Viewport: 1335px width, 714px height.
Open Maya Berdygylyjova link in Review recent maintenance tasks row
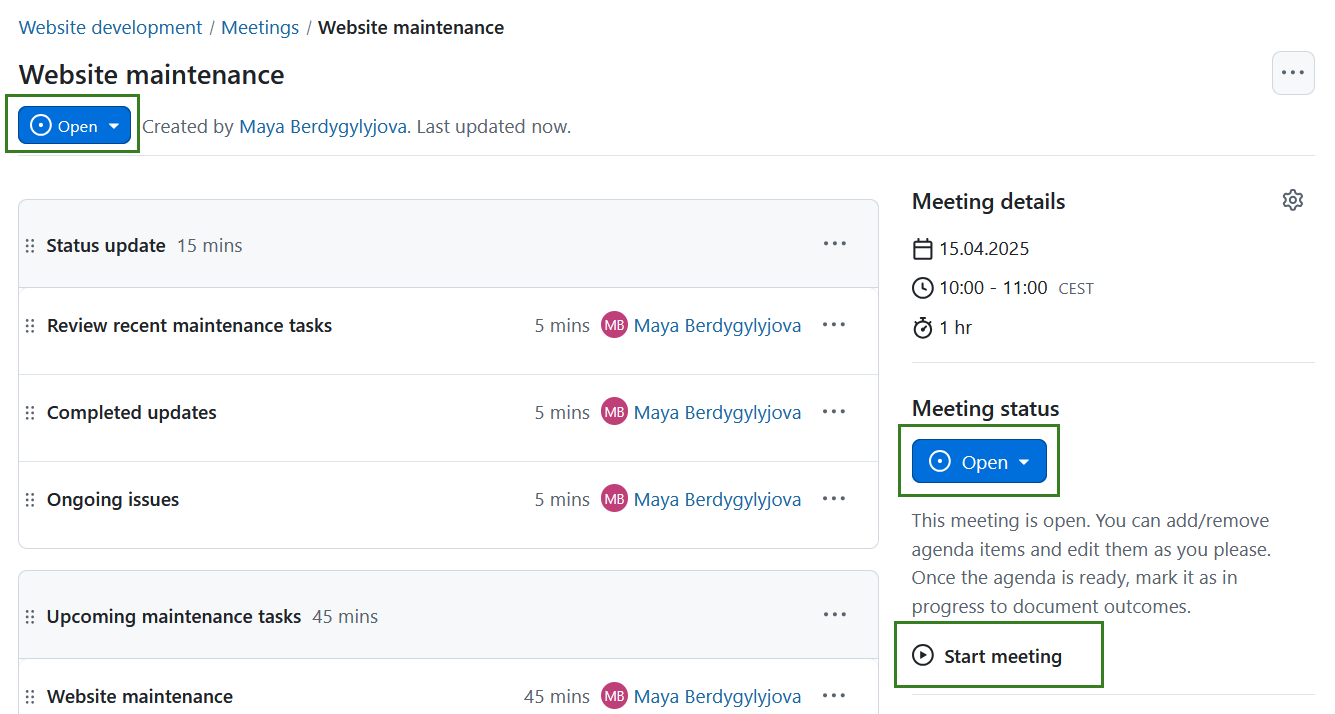click(717, 325)
